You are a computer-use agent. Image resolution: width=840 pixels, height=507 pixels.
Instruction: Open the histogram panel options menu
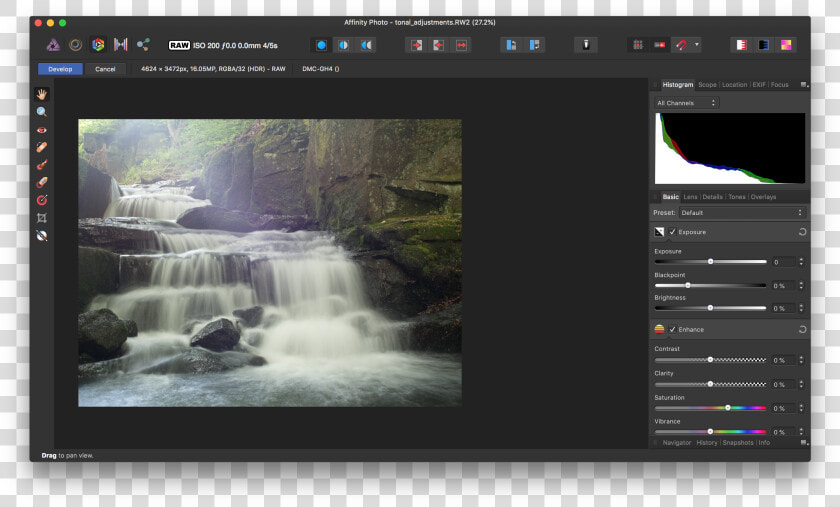pos(804,85)
